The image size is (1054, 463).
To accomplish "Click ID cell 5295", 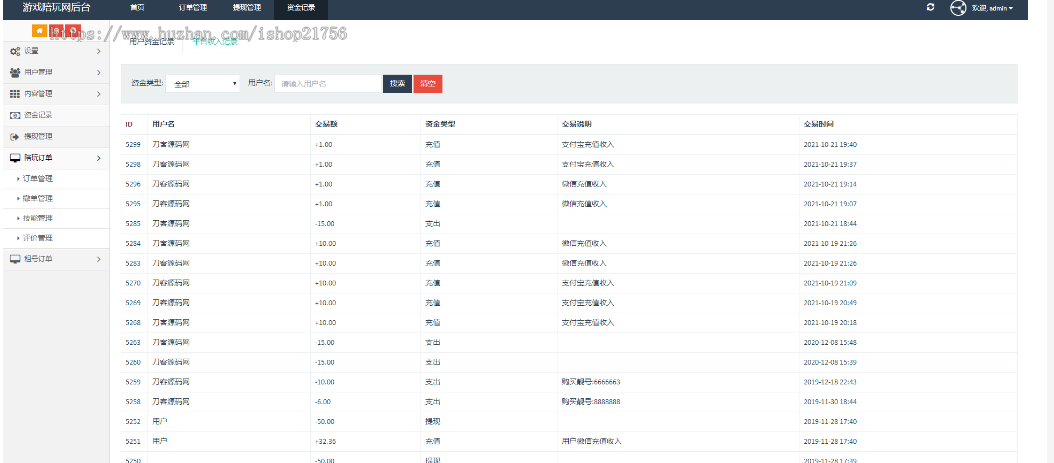I will [132, 204].
